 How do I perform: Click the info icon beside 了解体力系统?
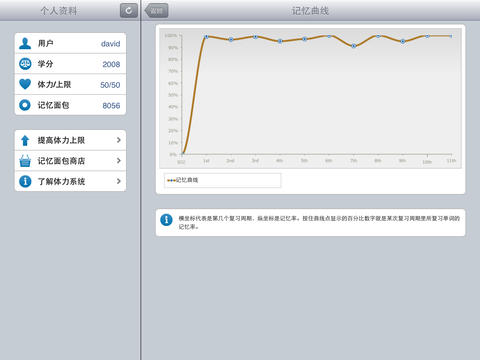[25, 181]
